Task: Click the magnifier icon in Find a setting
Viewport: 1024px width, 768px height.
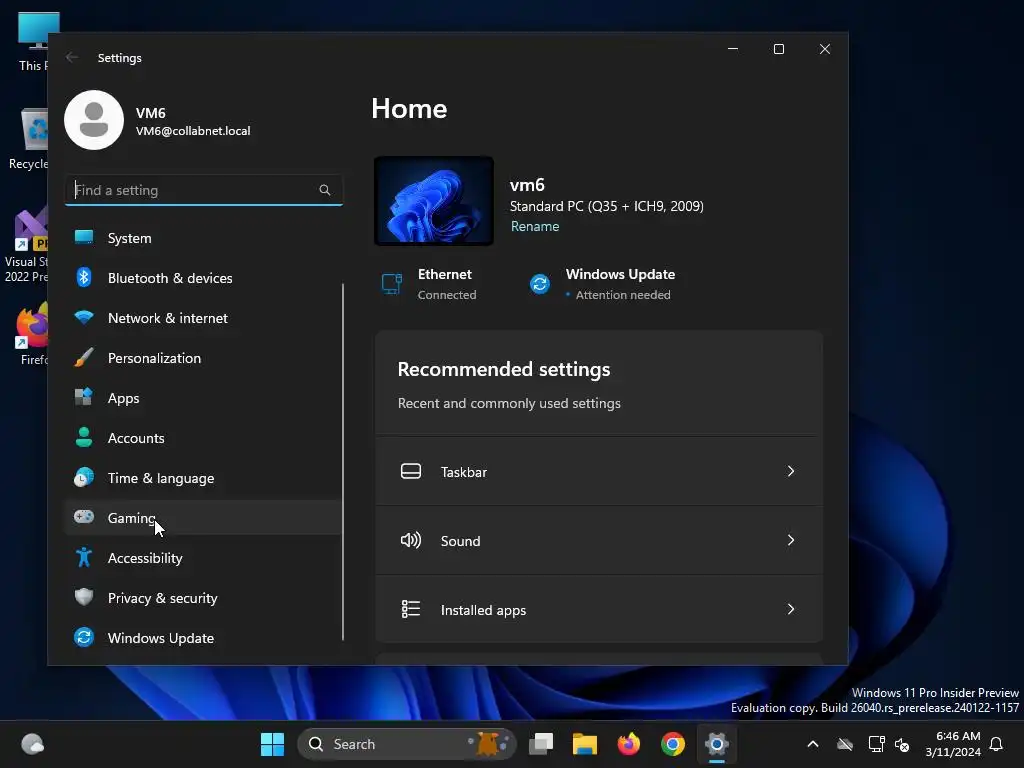Action: pos(325,190)
